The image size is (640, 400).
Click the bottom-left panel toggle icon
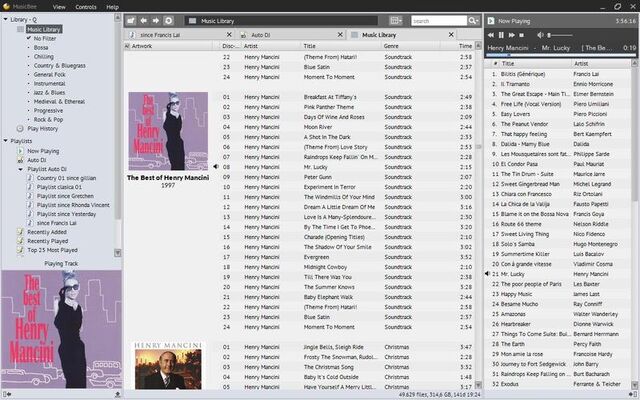pos(7,394)
